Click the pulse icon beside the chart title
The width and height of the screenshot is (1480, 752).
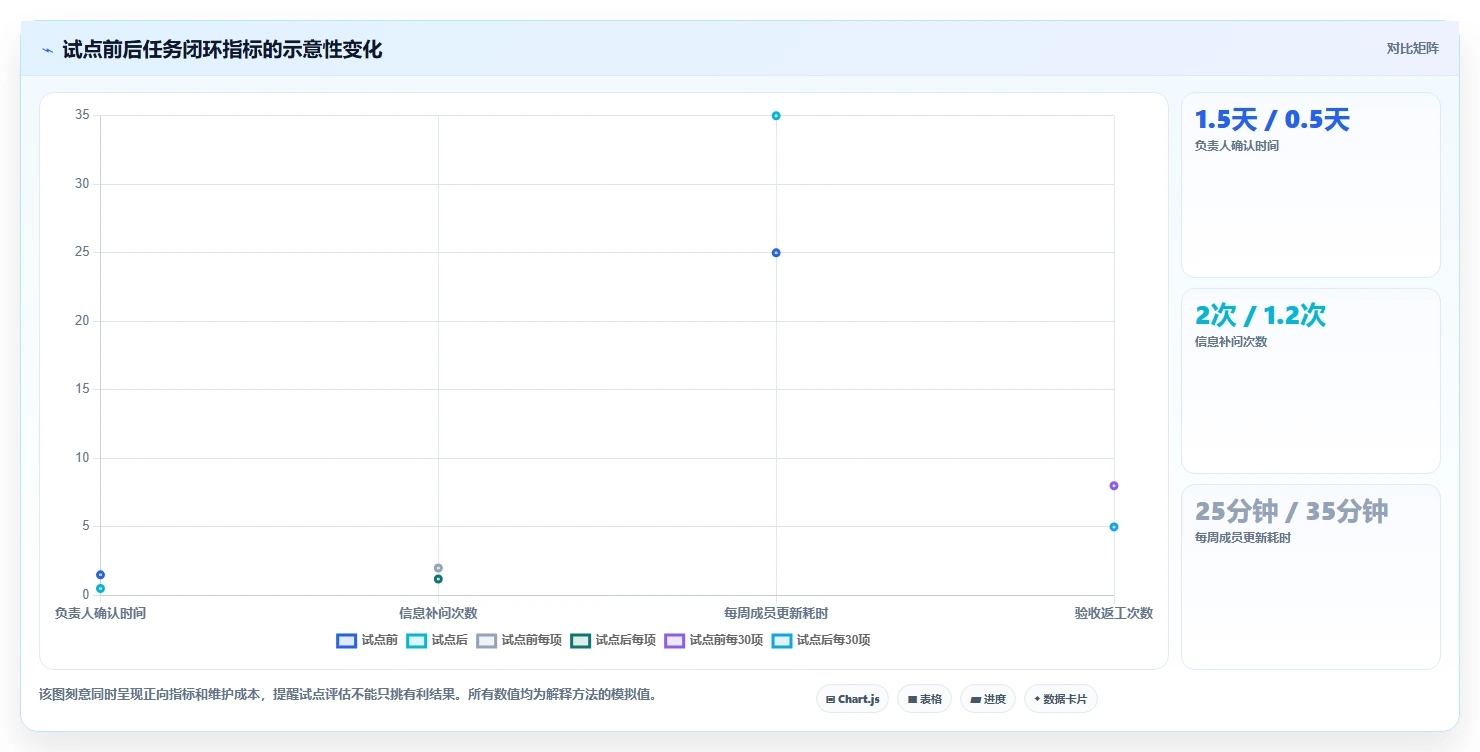[x=47, y=50]
